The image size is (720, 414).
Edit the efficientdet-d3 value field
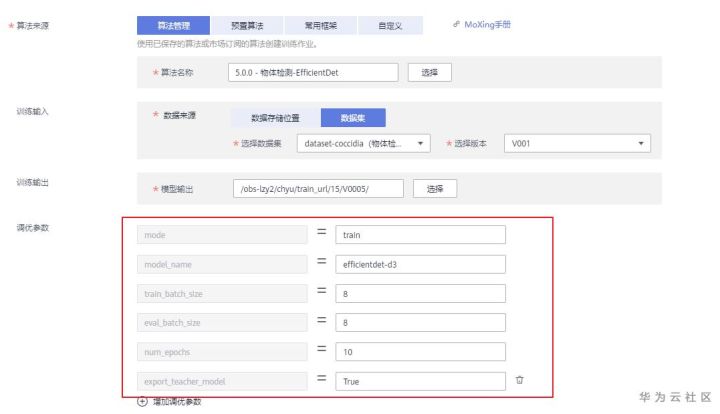[421, 264]
